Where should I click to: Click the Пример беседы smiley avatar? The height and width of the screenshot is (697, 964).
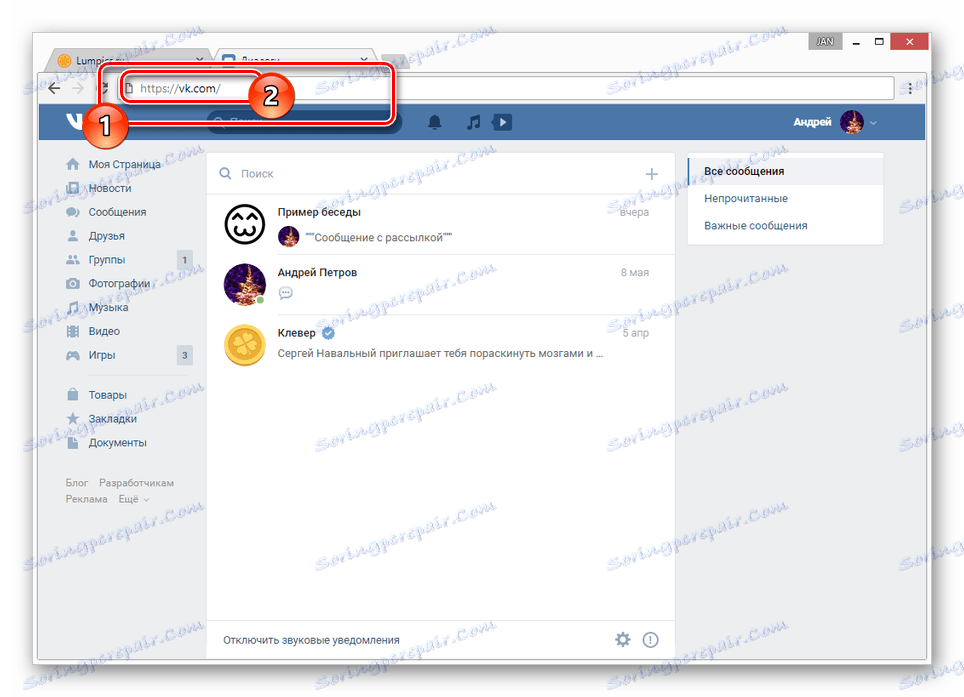(x=245, y=224)
